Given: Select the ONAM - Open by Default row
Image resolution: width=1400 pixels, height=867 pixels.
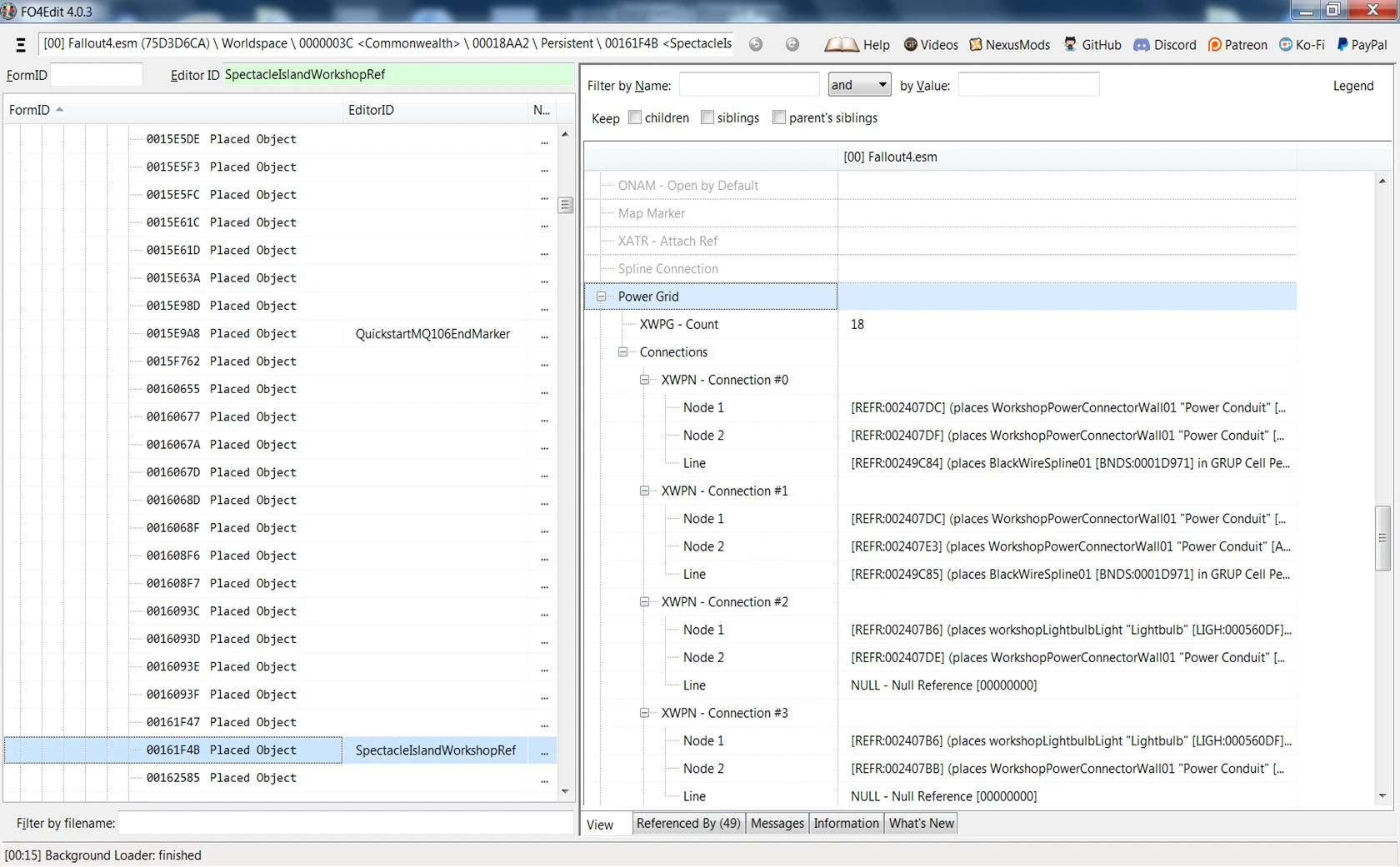Looking at the screenshot, I should (x=941, y=186).
